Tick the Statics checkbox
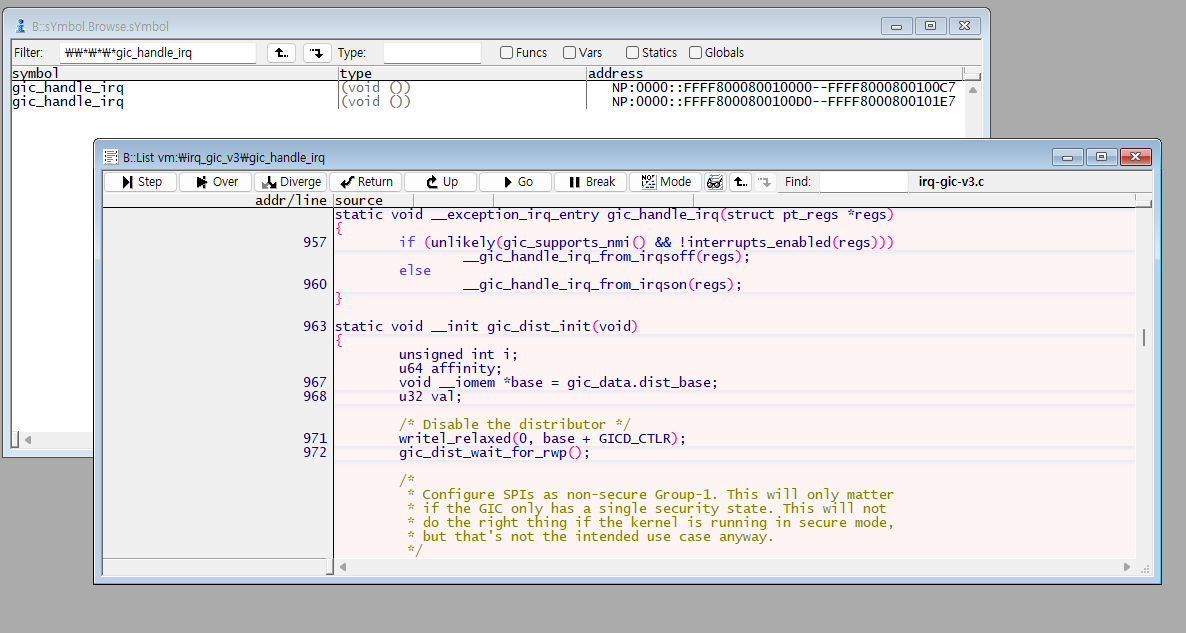This screenshot has width=1186, height=633. pos(633,53)
